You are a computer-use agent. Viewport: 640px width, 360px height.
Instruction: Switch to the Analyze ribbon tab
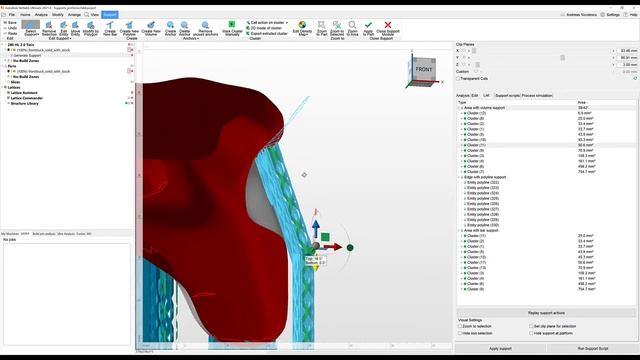(x=41, y=15)
